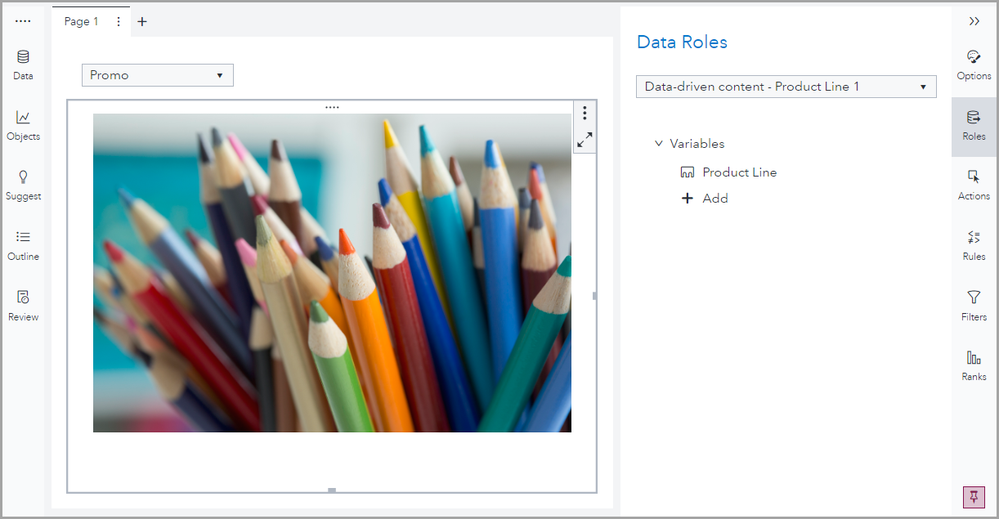Open Page 1 tab options menu

pos(118,22)
